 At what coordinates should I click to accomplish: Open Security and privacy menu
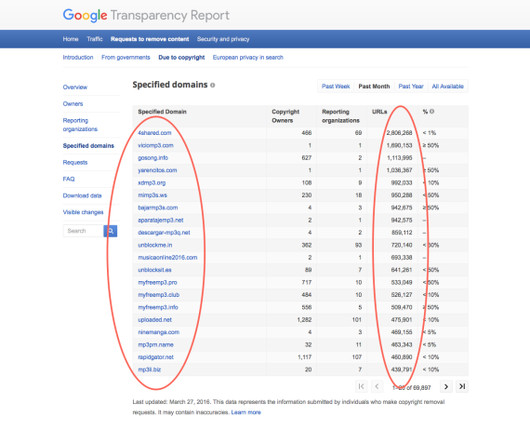(x=223, y=39)
